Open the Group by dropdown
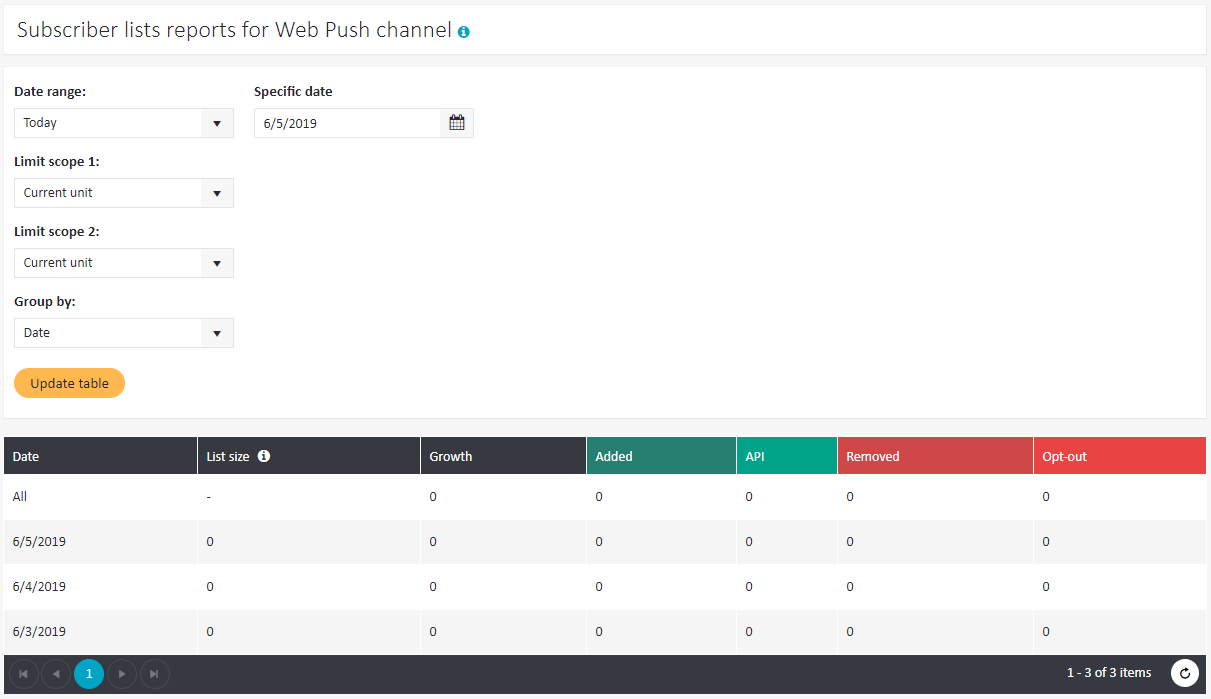 tap(123, 333)
